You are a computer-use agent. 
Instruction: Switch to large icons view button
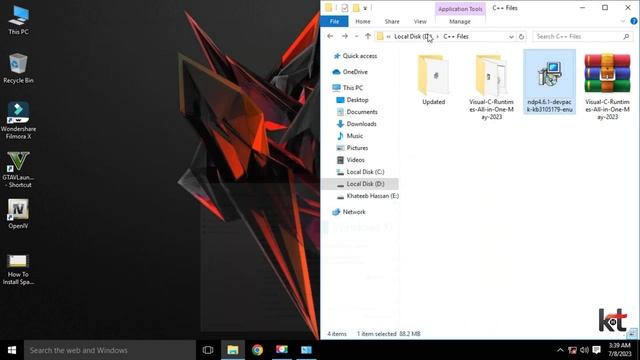[x=633, y=334]
